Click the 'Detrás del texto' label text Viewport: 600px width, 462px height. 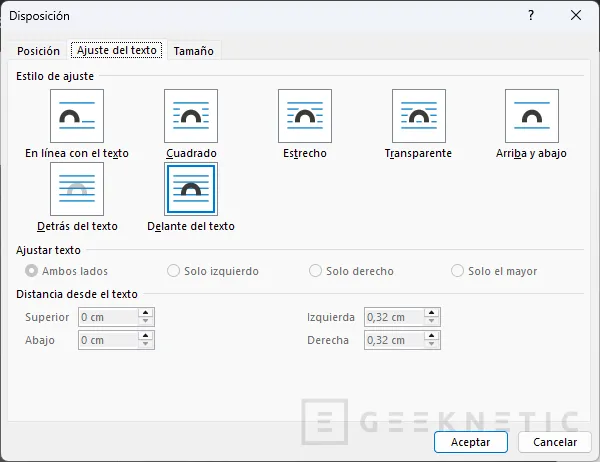[77, 226]
